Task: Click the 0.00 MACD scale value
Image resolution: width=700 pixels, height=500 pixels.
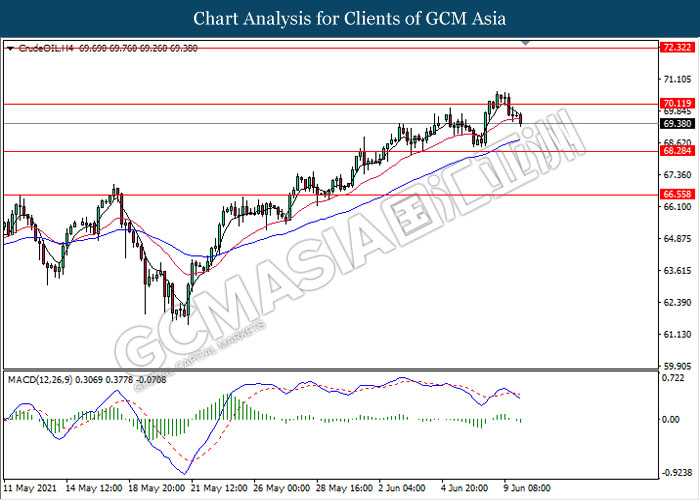Action: (671, 420)
